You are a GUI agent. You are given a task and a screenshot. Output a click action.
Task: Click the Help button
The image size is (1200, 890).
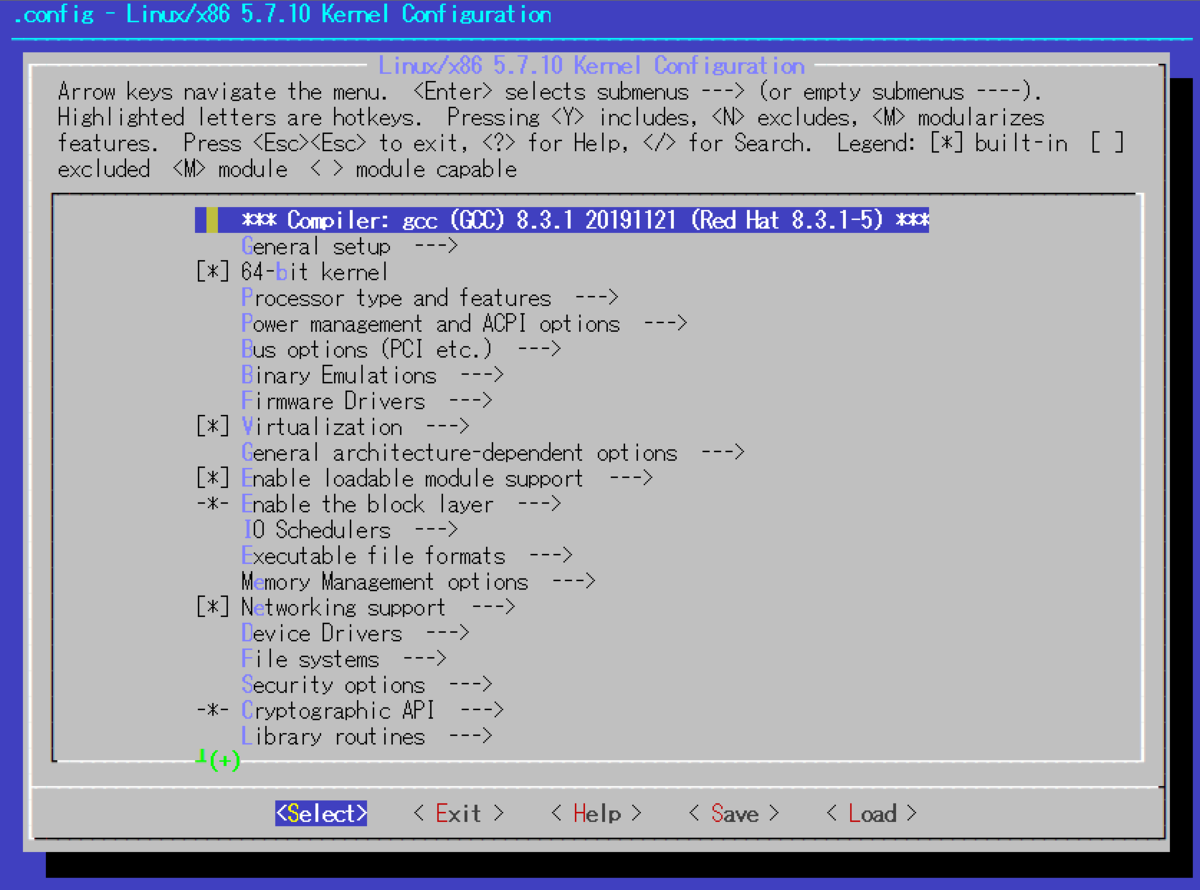tap(597, 814)
